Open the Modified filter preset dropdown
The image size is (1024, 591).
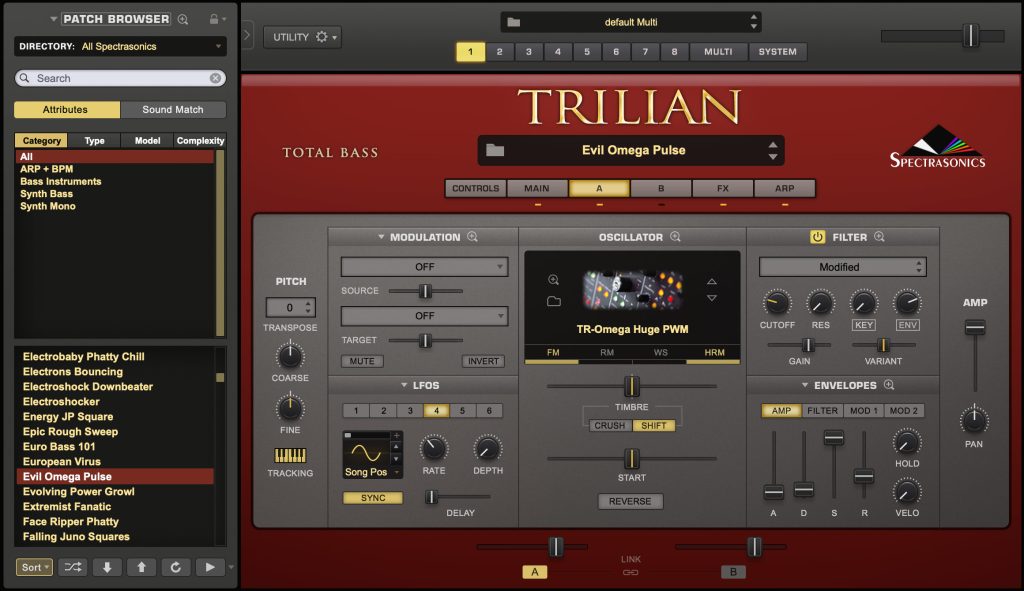click(x=842, y=266)
